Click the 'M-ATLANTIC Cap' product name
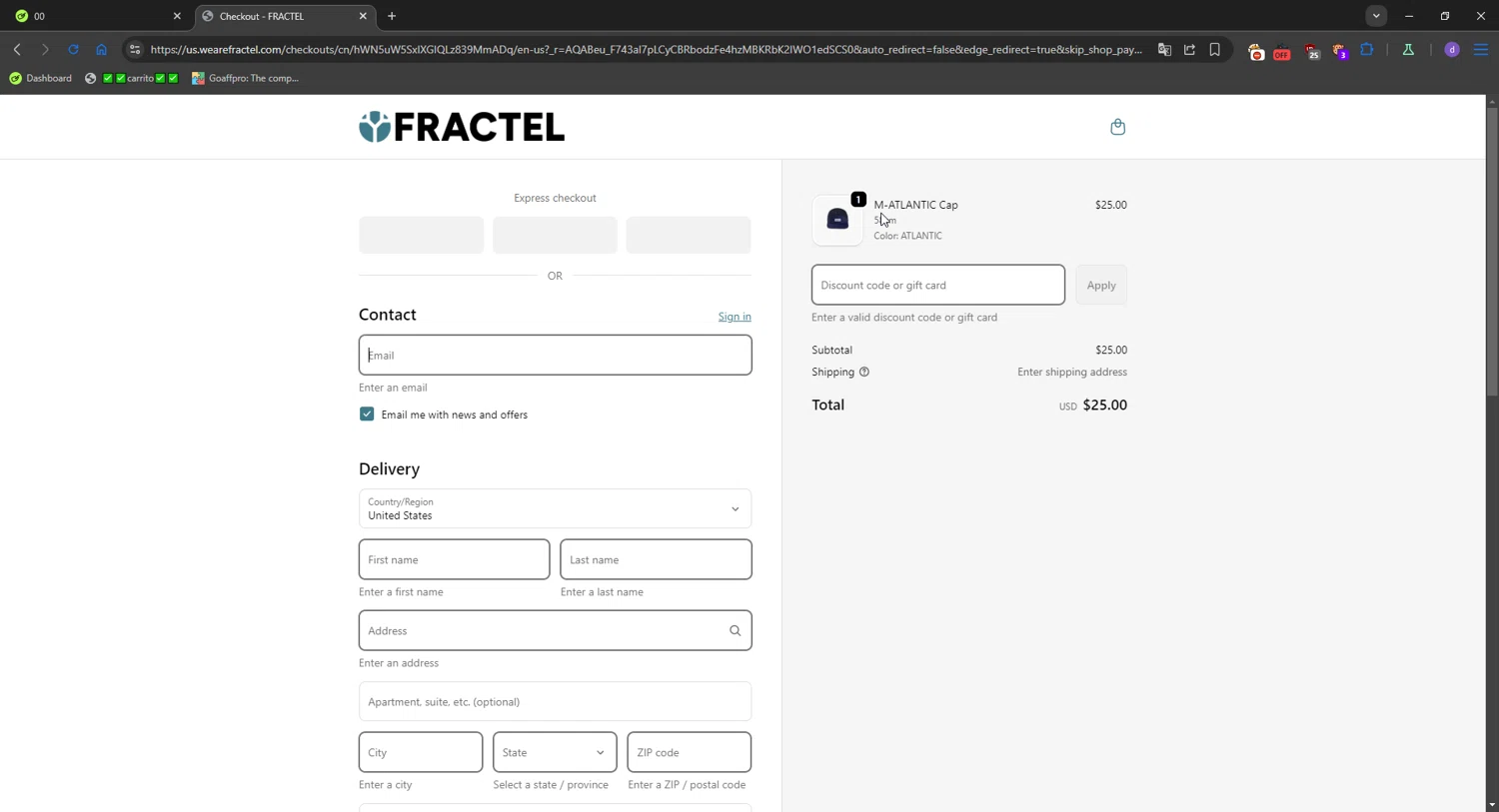 click(915, 205)
